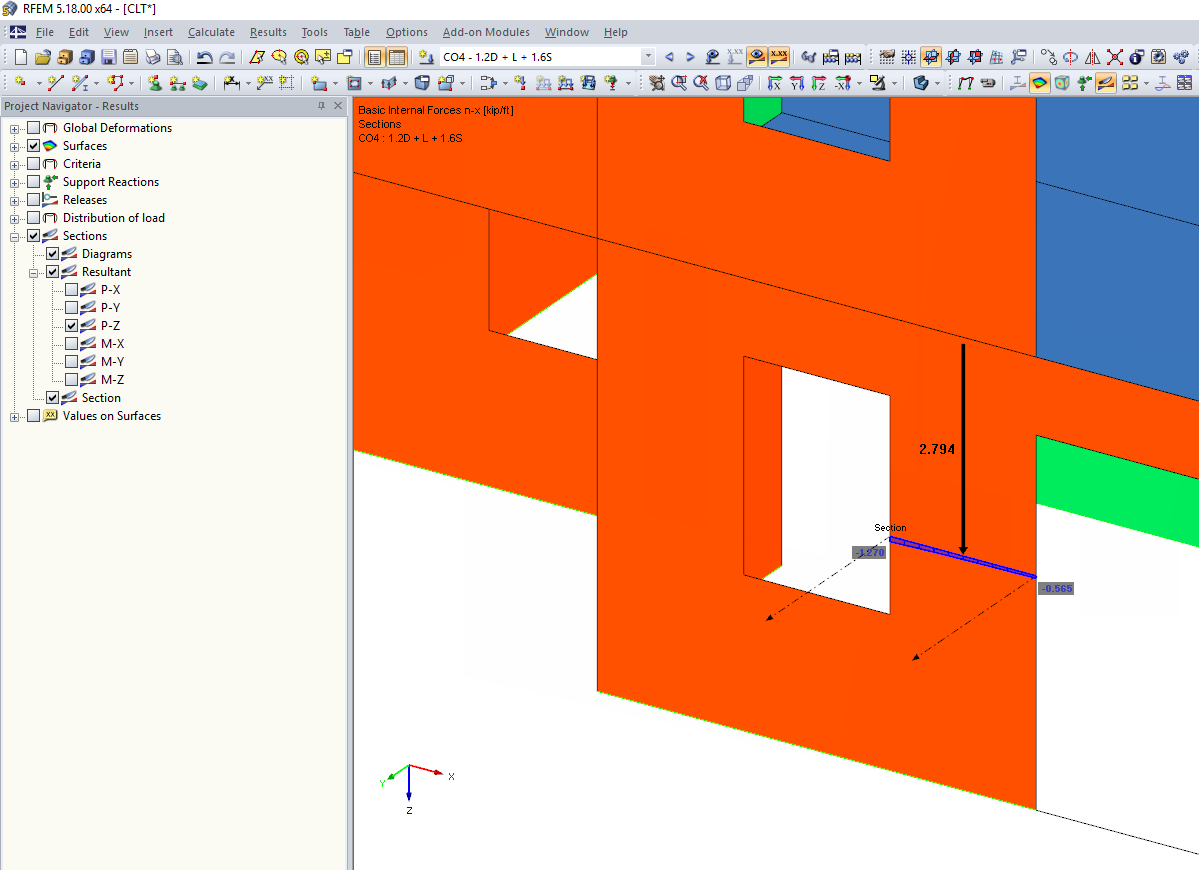Show view in Z direction

(818, 83)
